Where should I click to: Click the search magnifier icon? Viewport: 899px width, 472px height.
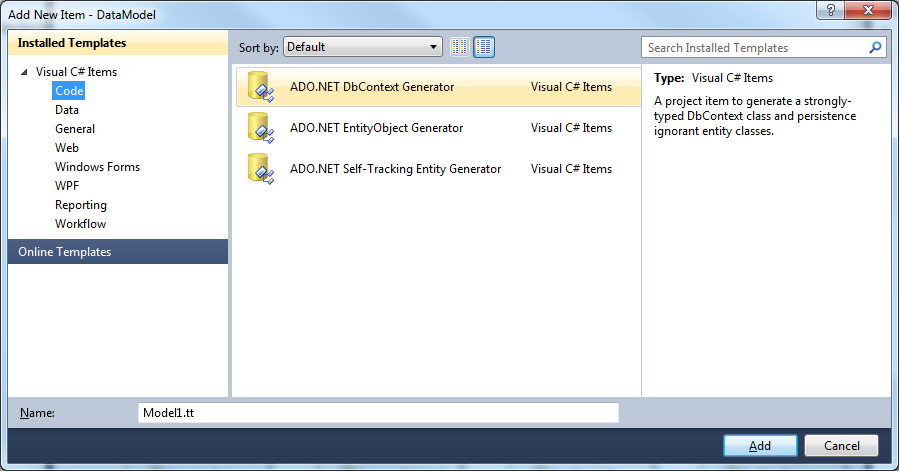pyautogui.click(x=875, y=47)
